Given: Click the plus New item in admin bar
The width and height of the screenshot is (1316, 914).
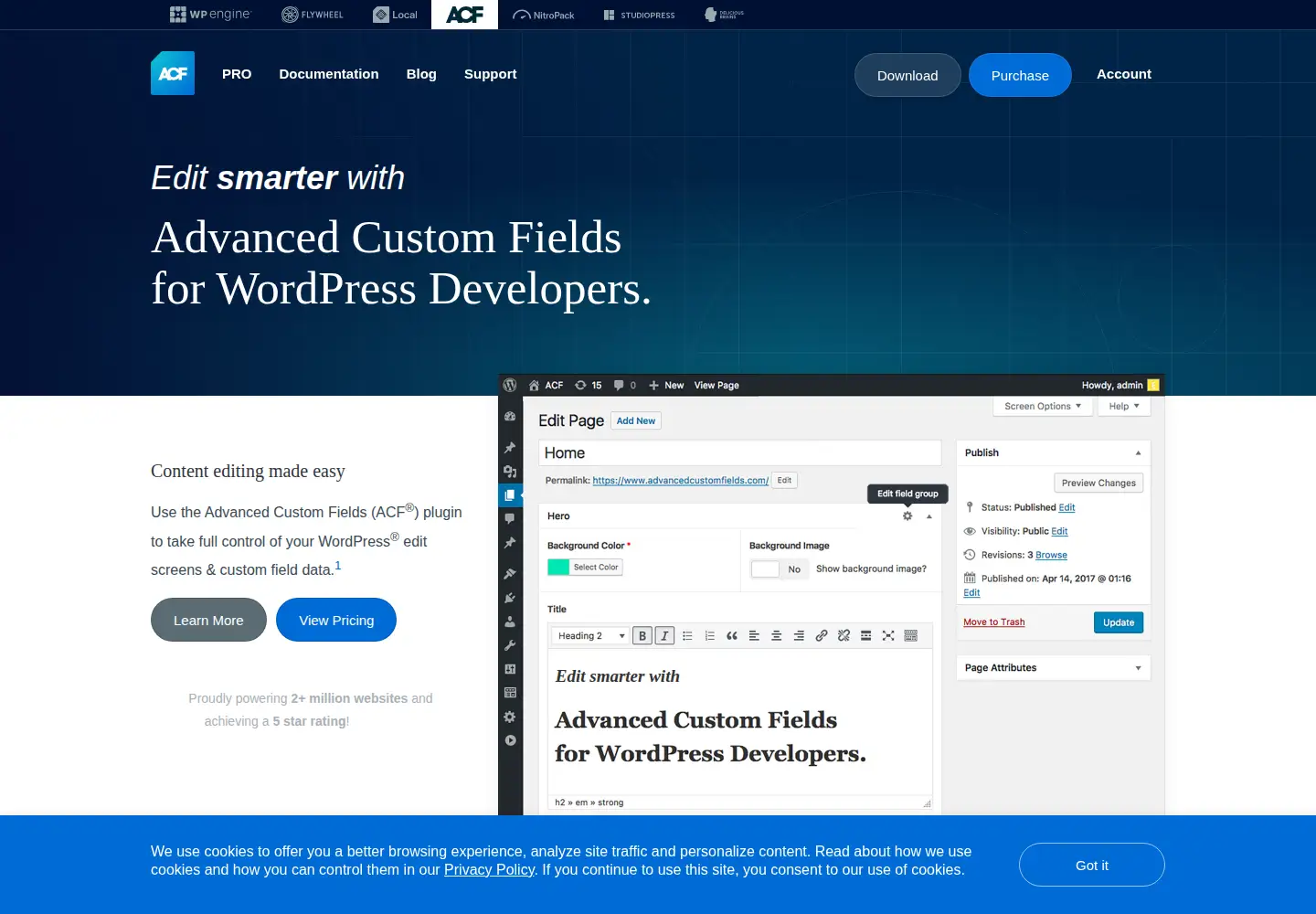Looking at the screenshot, I should pos(666,386).
